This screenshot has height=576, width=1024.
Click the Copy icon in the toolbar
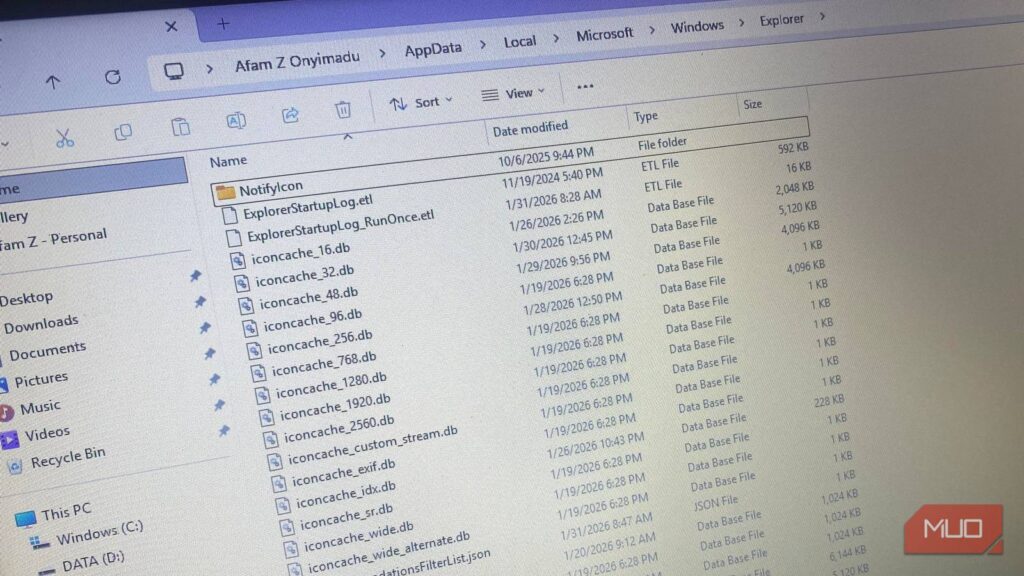pyautogui.click(x=124, y=131)
